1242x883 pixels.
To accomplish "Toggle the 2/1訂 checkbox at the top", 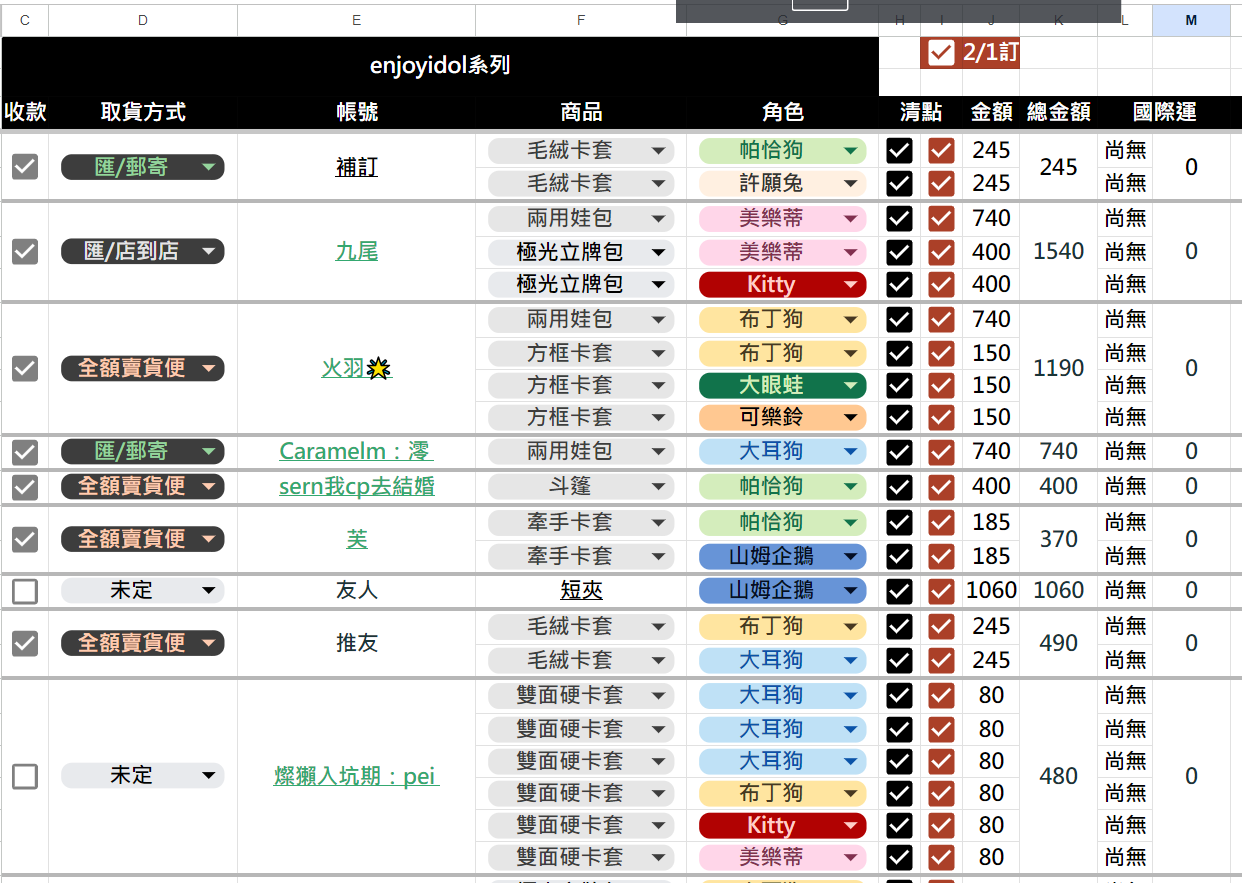I will click(941, 53).
